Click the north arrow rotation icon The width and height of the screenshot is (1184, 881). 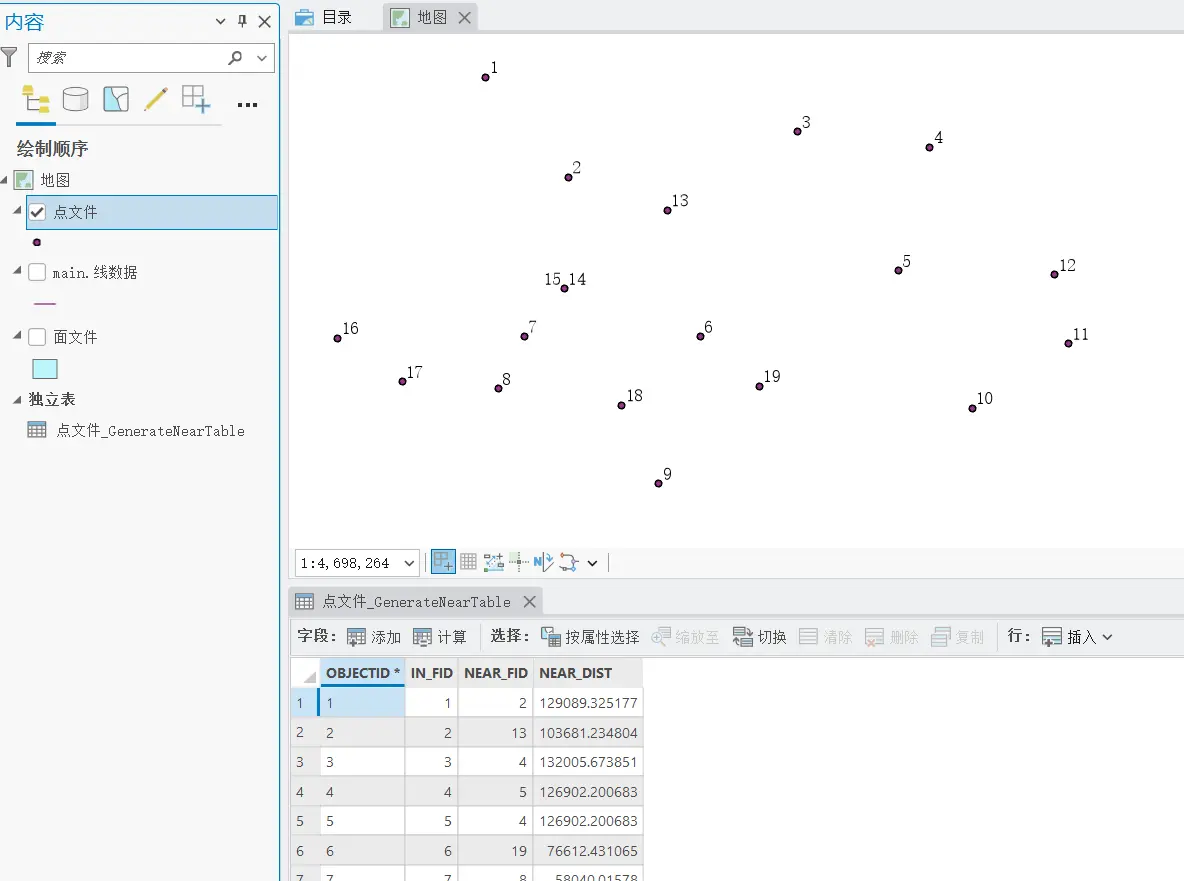coord(543,563)
